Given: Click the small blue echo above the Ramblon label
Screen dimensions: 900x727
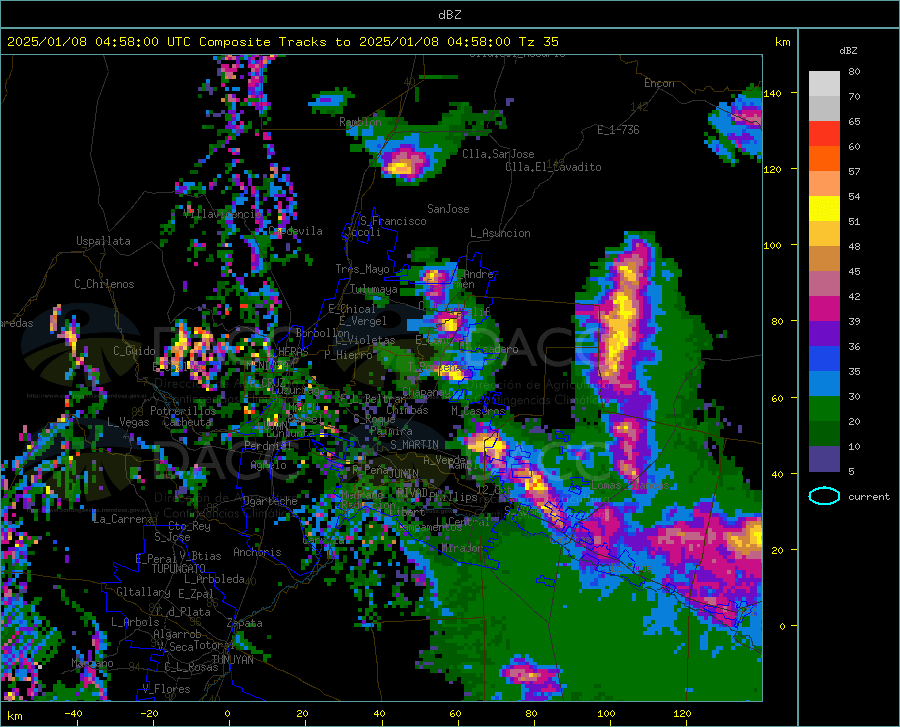Looking at the screenshot, I should coord(332,100).
